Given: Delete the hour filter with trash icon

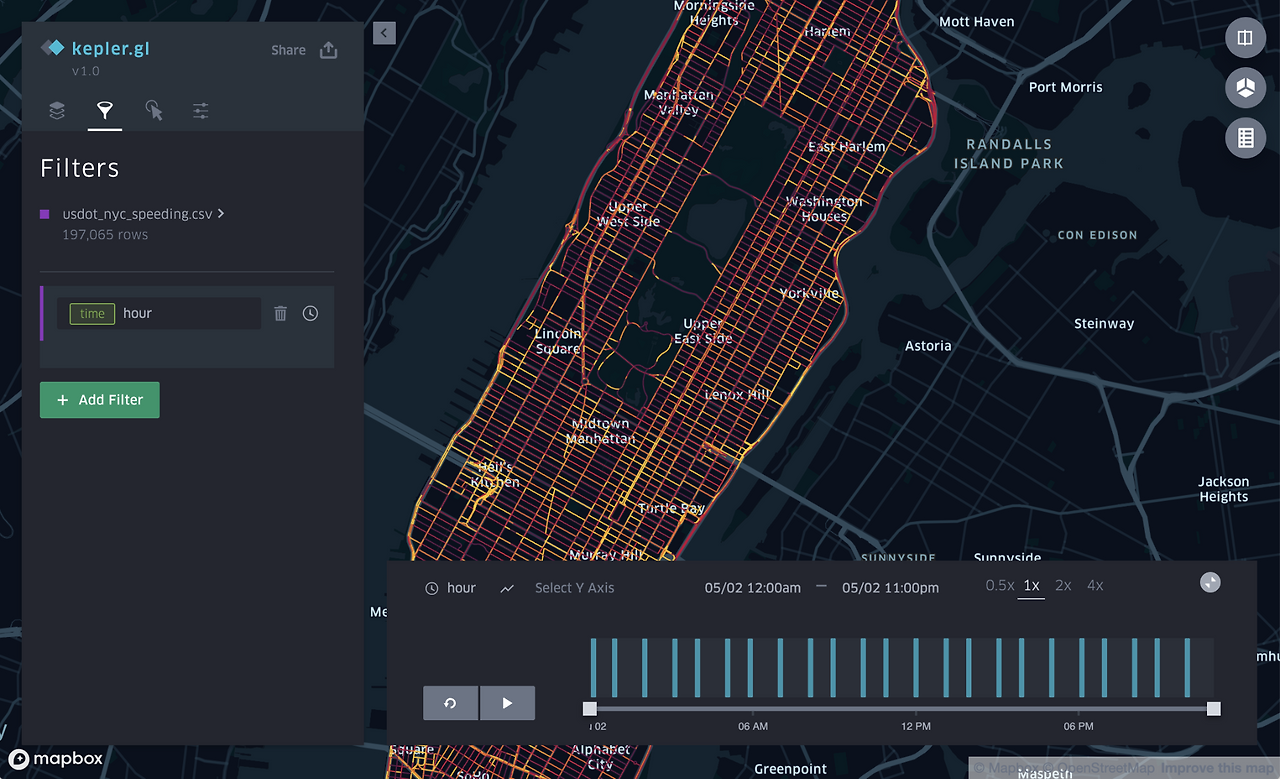Looking at the screenshot, I should tap(280, 313).
